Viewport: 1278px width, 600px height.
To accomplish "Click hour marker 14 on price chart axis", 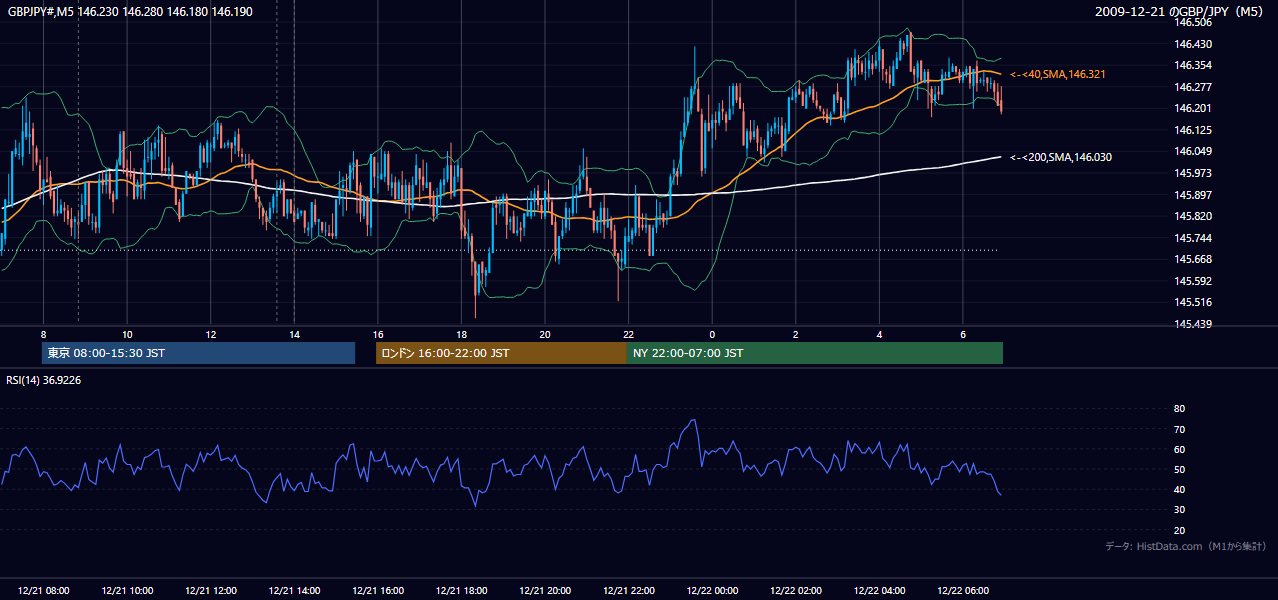I will point(294,334).
